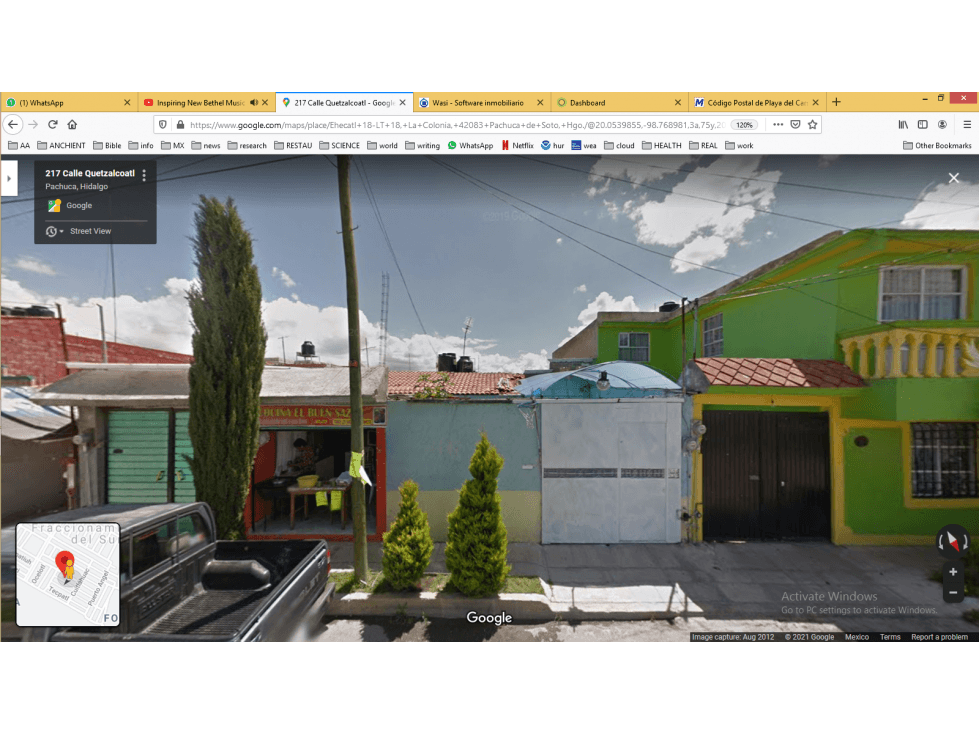This screenshot has width=979, height=734.
Task: Go back with browser back arrow
Action: (x=13, y=125)
